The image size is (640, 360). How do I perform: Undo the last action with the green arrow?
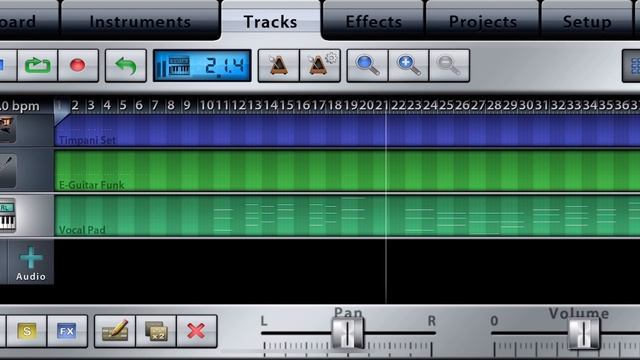pos(126,65)
